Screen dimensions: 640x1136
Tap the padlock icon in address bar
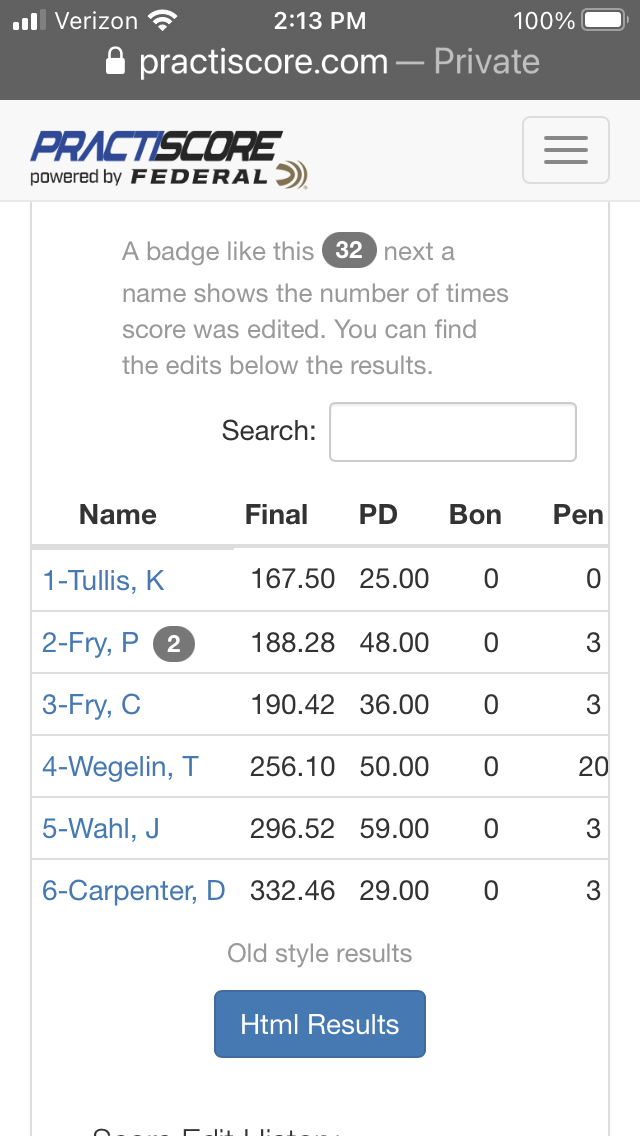pyautogui.click(x=115, y=62)
